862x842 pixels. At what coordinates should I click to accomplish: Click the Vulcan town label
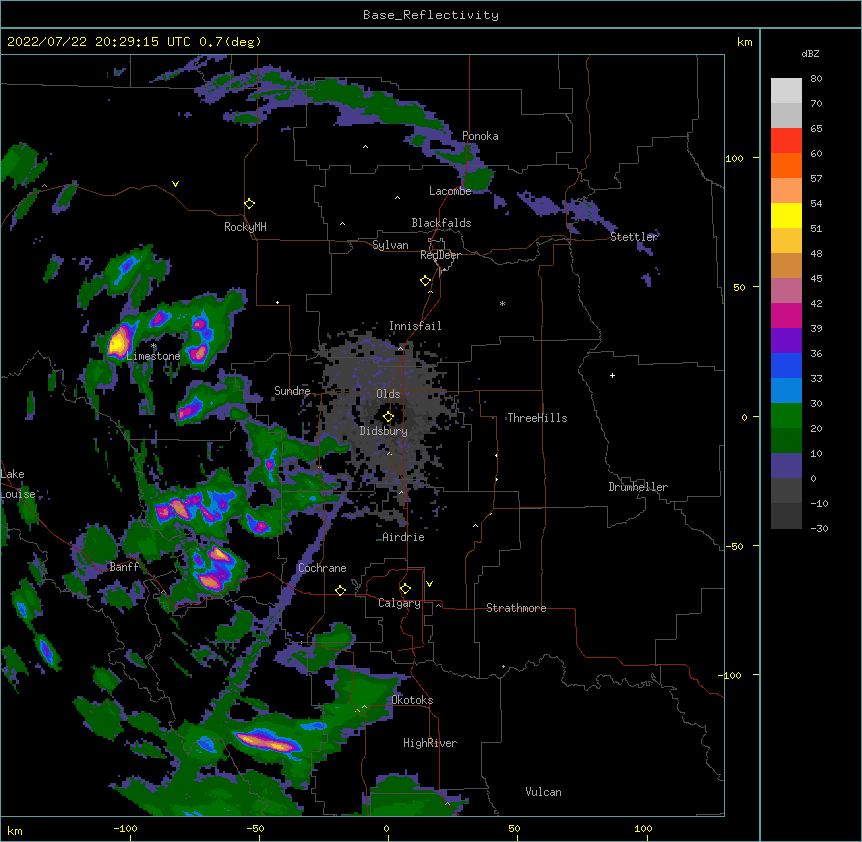tap(543, 792)
